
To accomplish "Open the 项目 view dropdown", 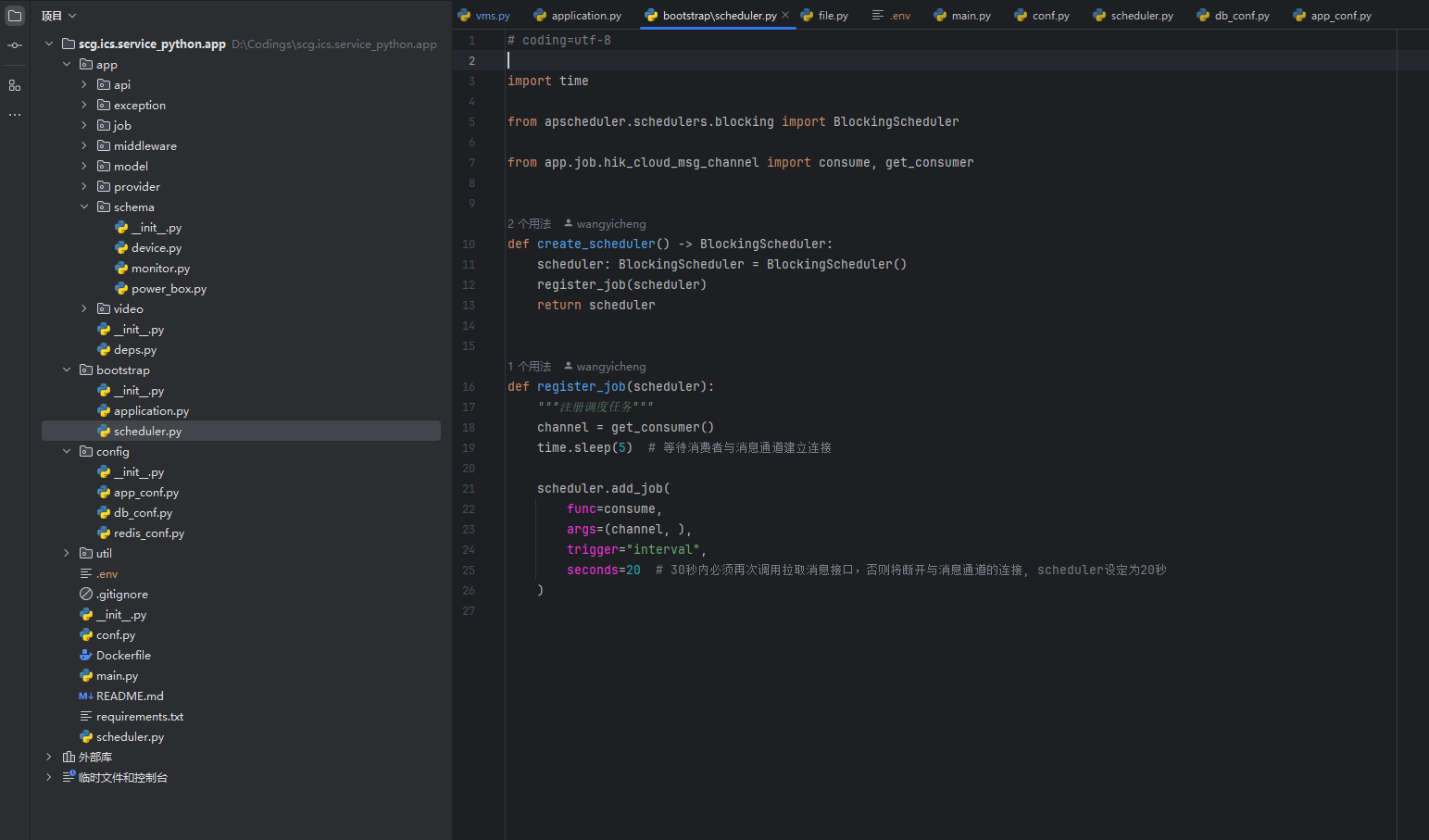I will pos(58,16).
